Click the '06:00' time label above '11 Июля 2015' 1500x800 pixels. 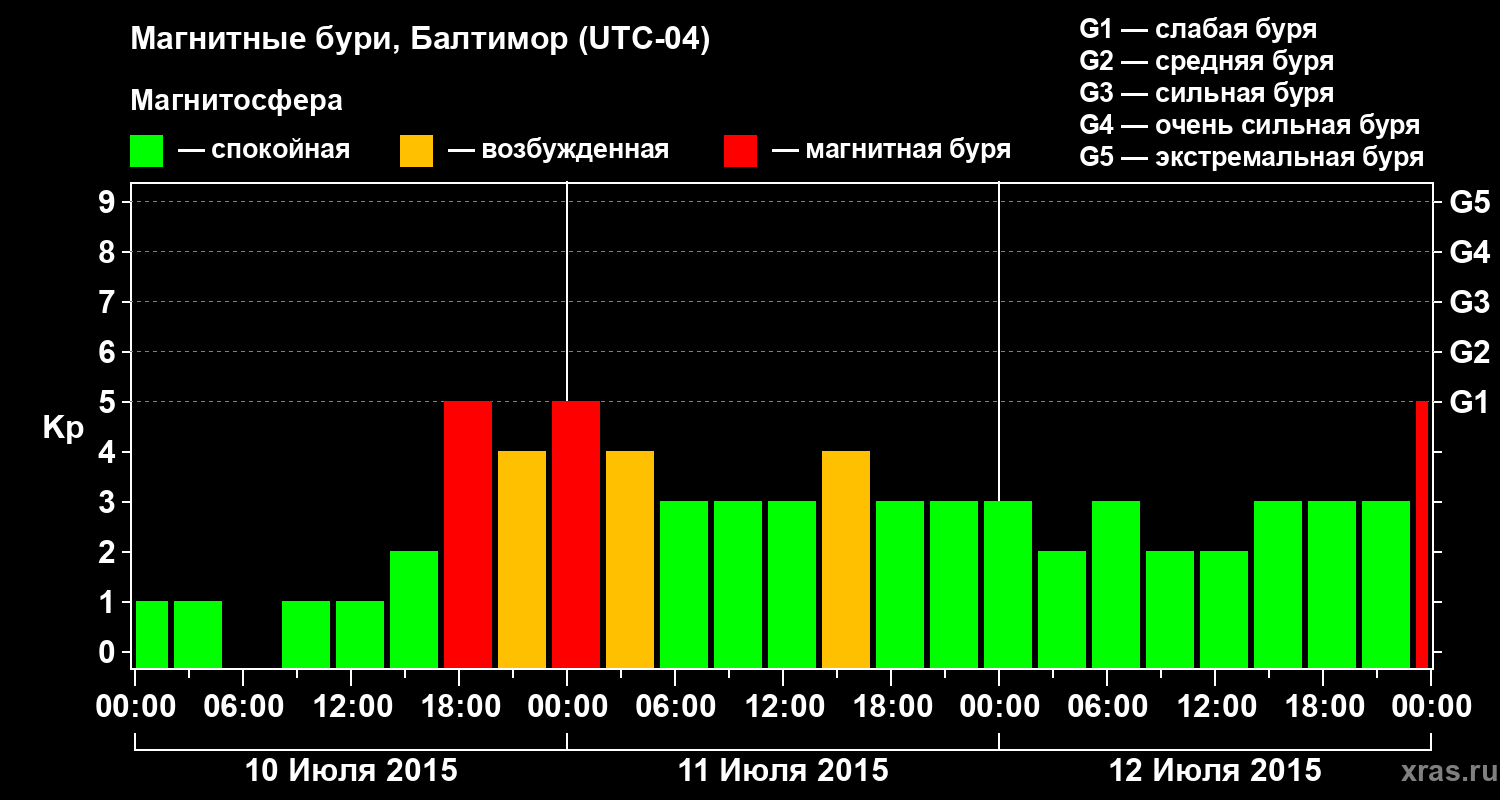(677, 706)
